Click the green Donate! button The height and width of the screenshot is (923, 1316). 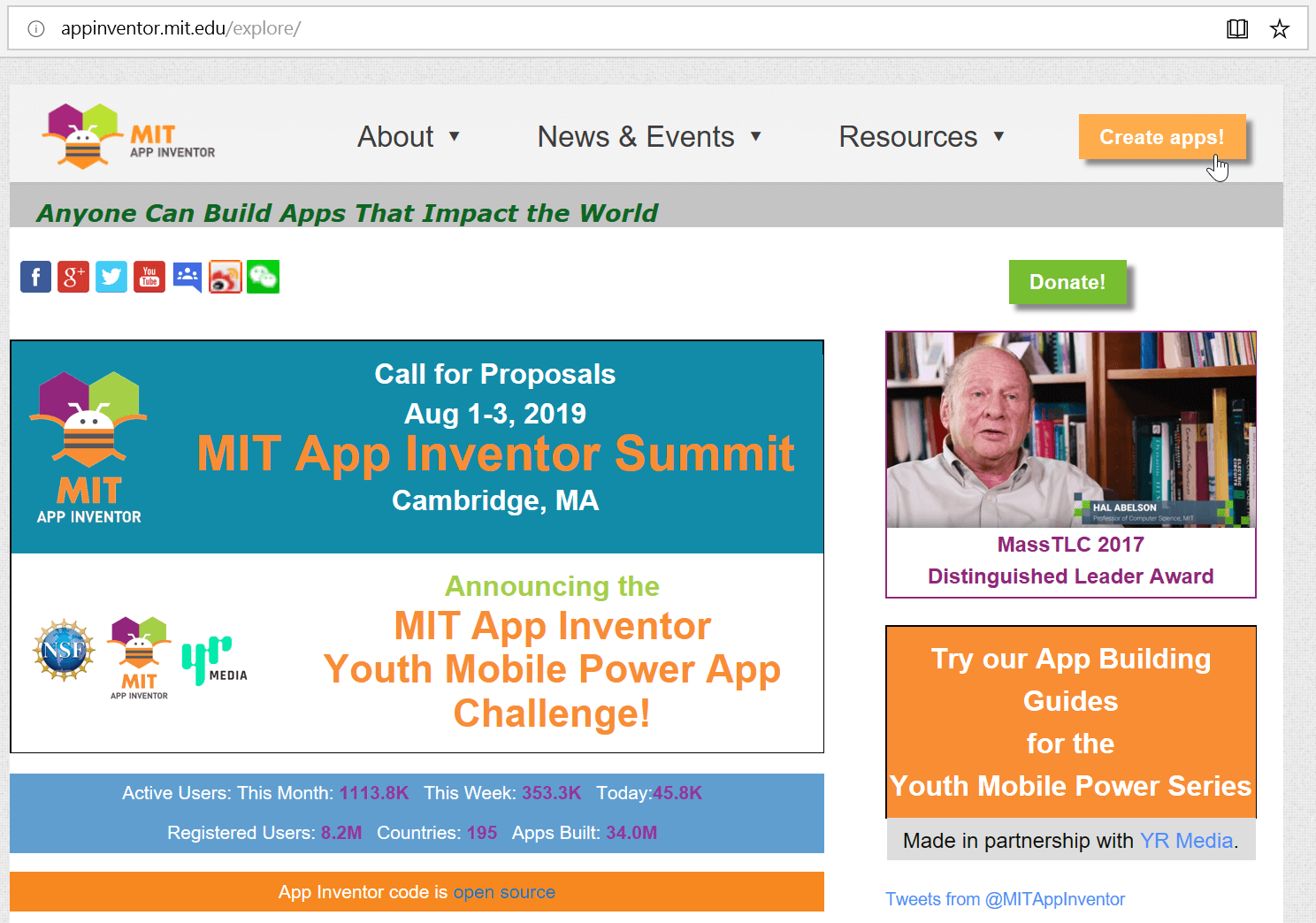1067,282
